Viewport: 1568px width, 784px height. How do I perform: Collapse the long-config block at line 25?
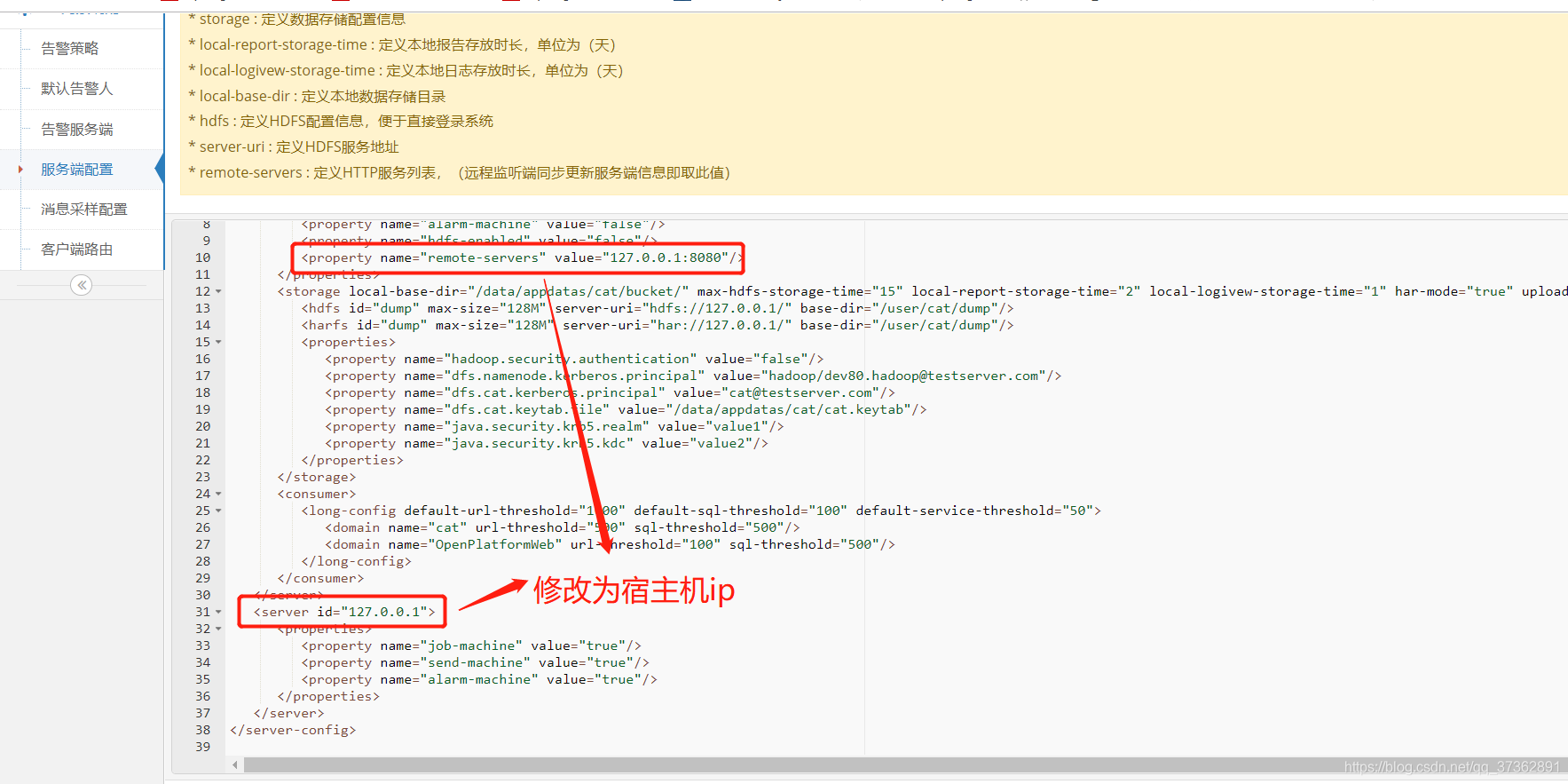218,511
